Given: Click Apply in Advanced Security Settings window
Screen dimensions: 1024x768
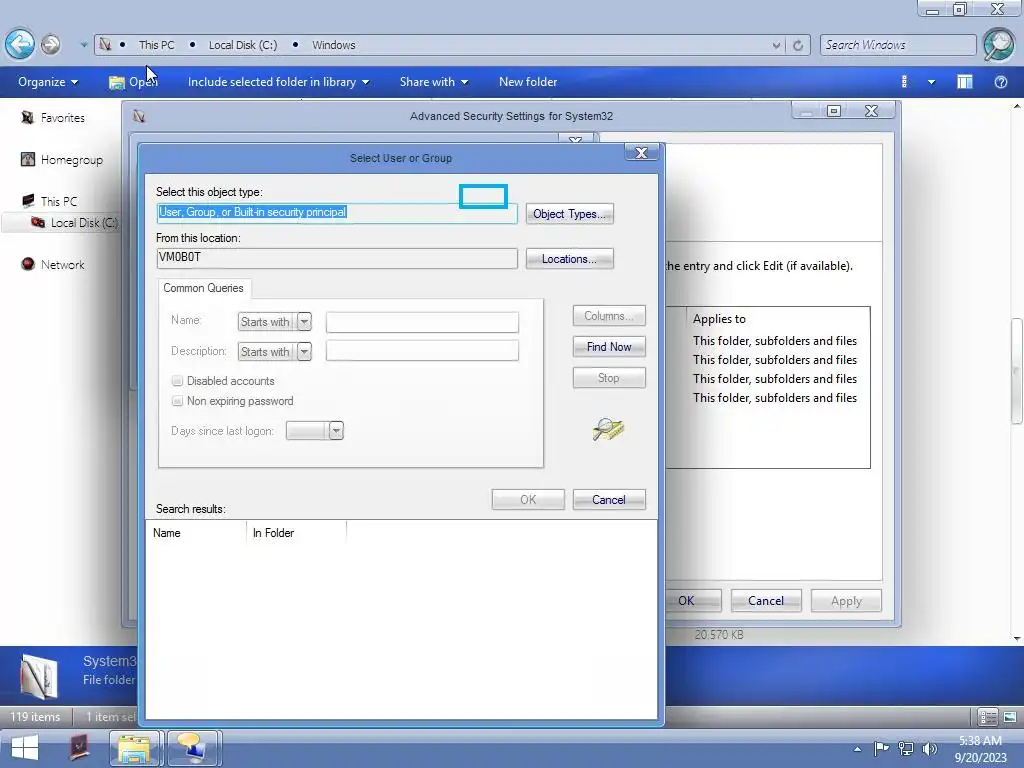Looking at the screenshot, I should (x=846, y=601).
